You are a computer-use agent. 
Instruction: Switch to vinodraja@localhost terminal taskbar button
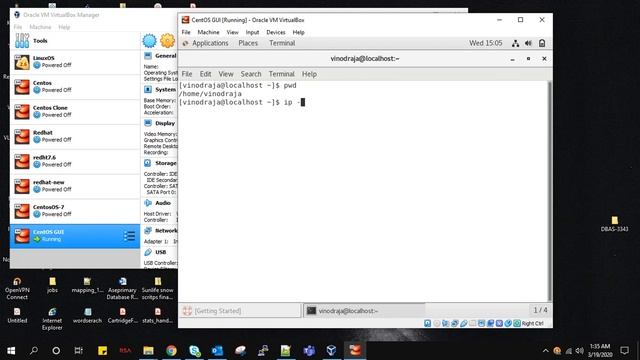point(364,311)
